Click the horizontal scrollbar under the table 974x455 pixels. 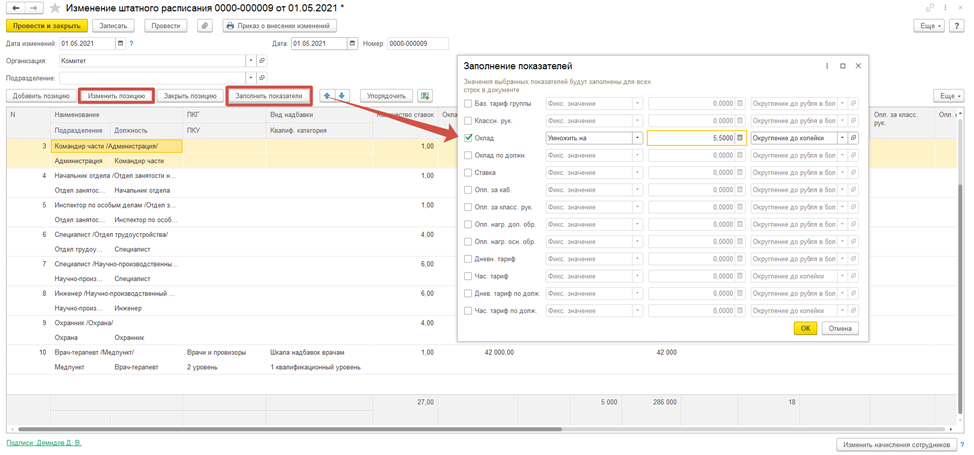click(290, 429)
